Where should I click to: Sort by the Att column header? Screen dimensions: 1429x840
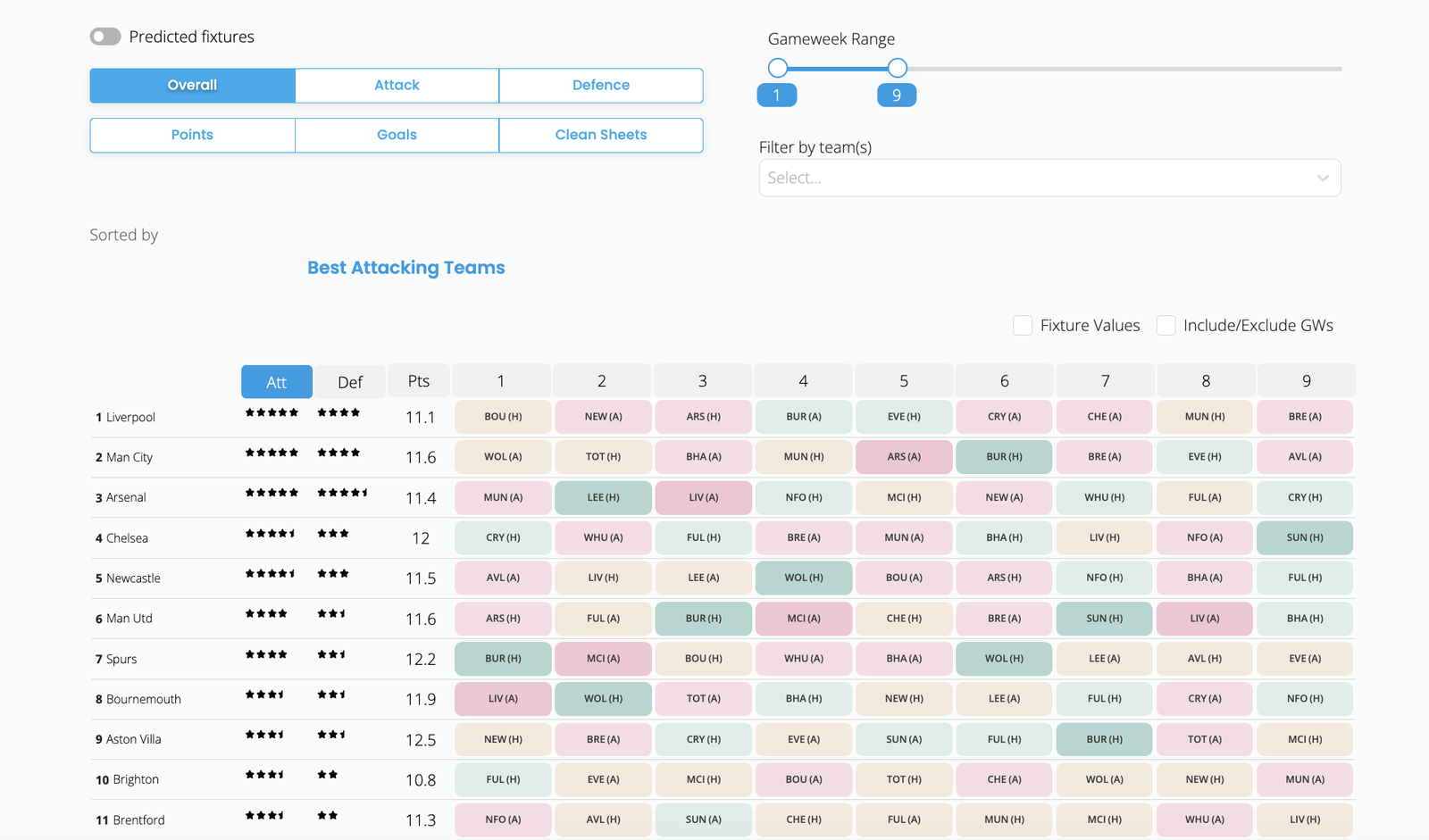click(x=277, y=382)
